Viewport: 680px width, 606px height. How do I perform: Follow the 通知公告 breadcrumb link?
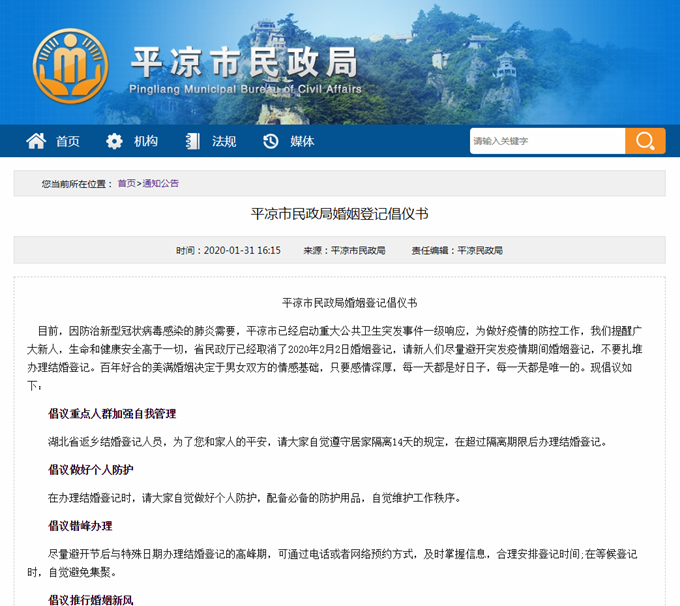click(160, 183)
